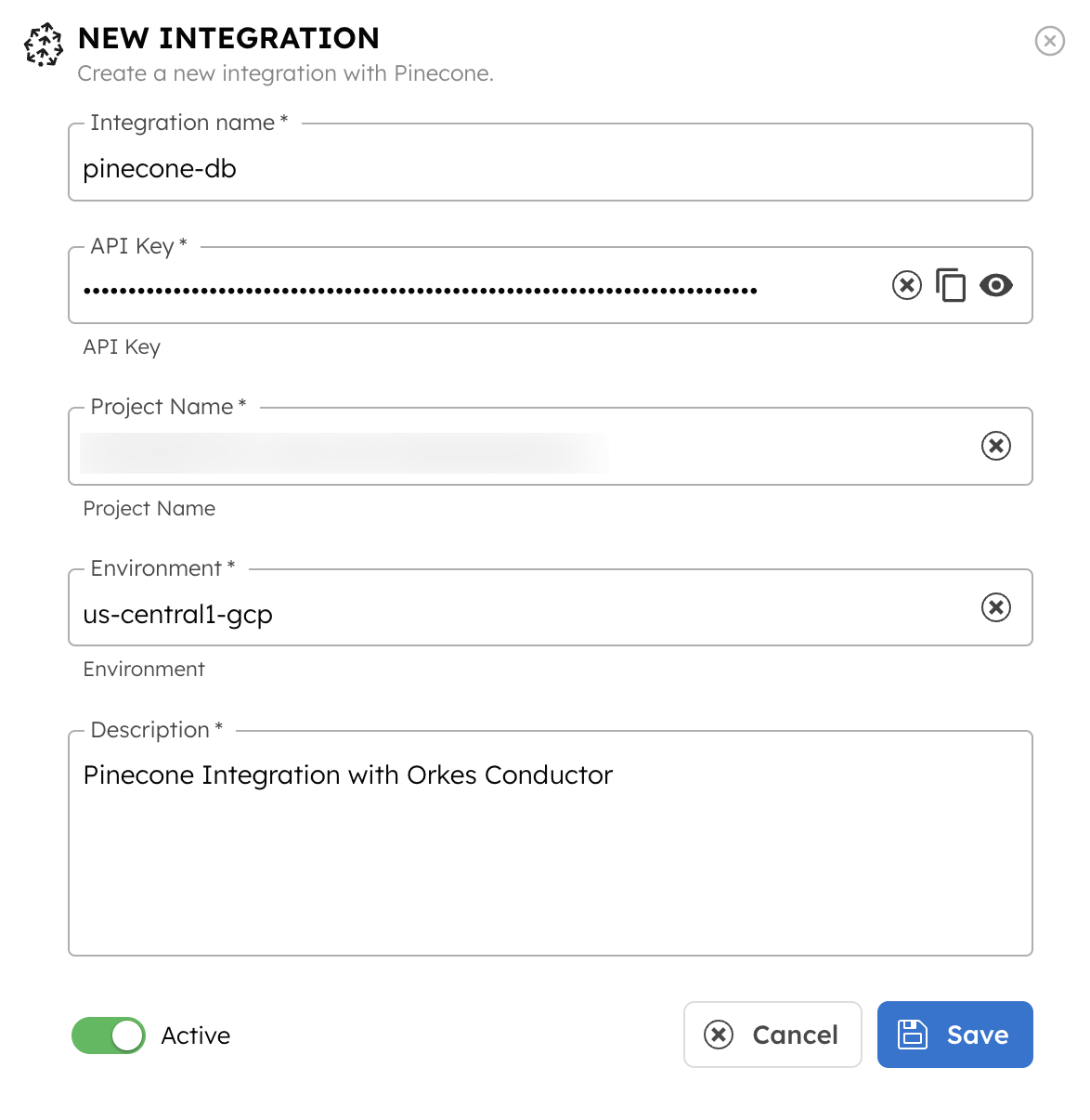The width and height of the screenshot is (1090, 1120).
Task: Edit the Description text area
Action: (x=551, y=843)
